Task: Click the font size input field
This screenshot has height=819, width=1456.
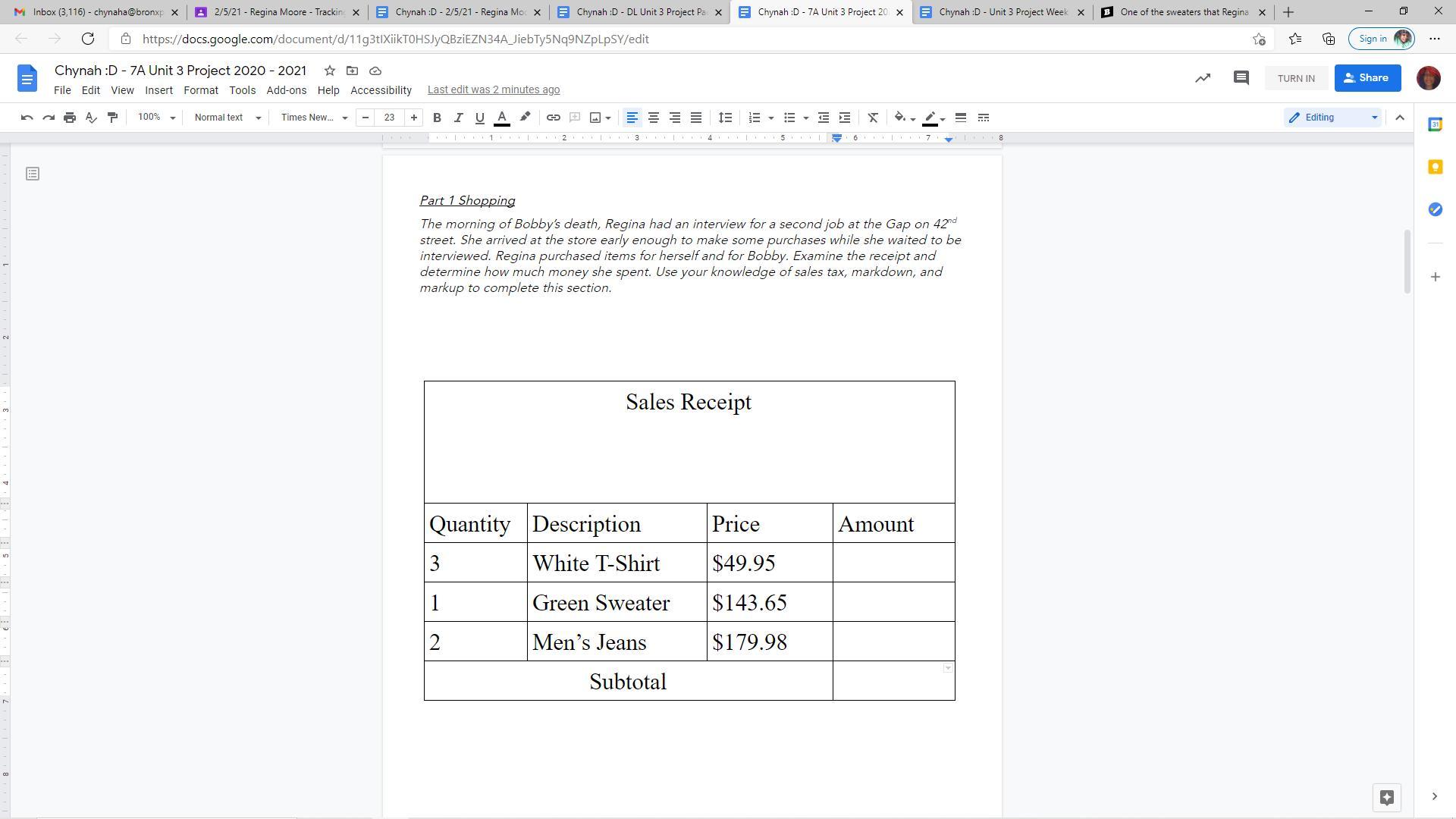Action: tap(389, 118)
